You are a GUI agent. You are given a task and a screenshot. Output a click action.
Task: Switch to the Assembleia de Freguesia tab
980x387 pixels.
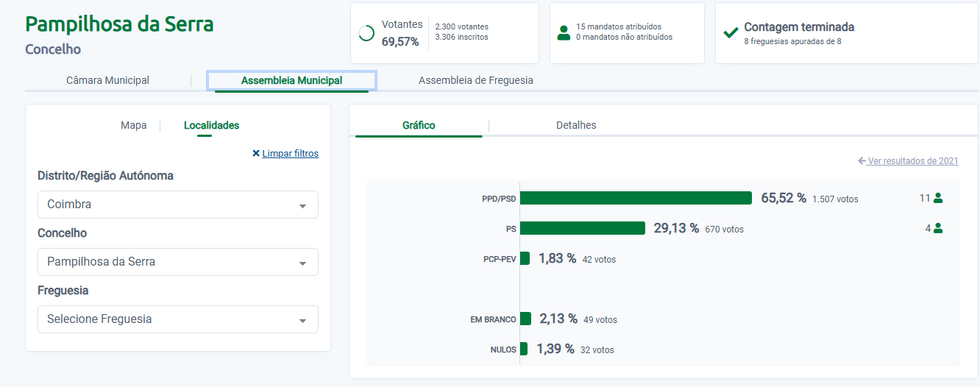[x=476, y=81]
